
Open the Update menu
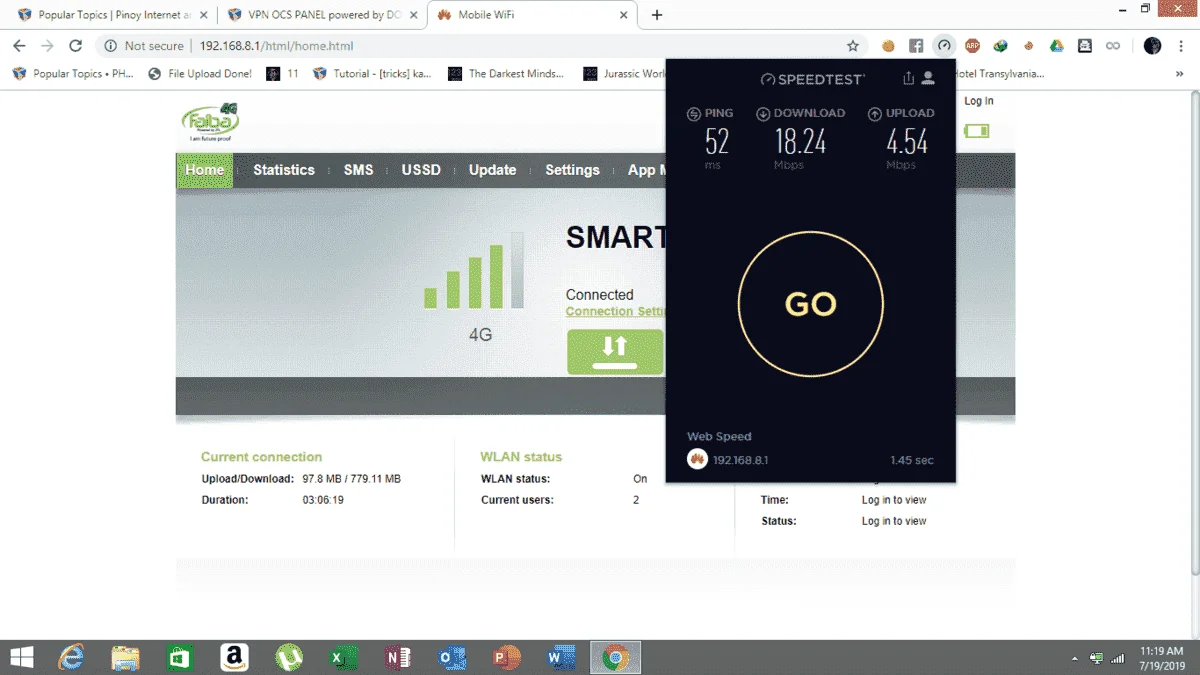(x=493, y=170)
